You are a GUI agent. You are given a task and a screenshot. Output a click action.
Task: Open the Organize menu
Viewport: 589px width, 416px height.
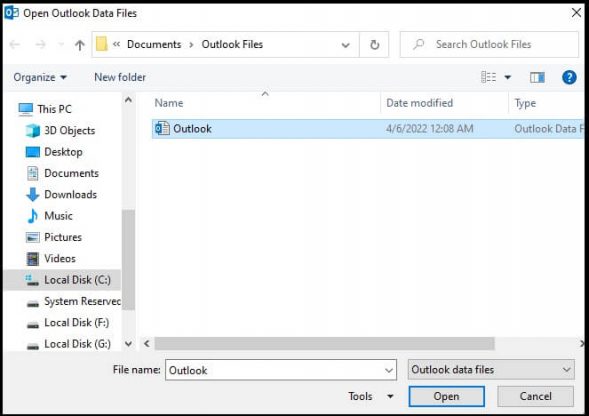[x=40, y=77]
